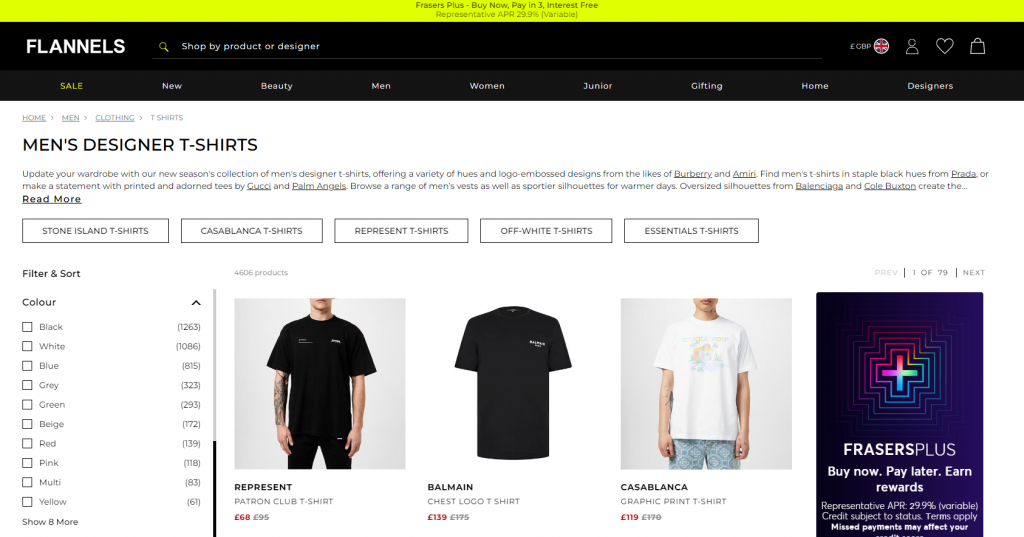Click the filter panel scrollbar

(x=214, y=413)
